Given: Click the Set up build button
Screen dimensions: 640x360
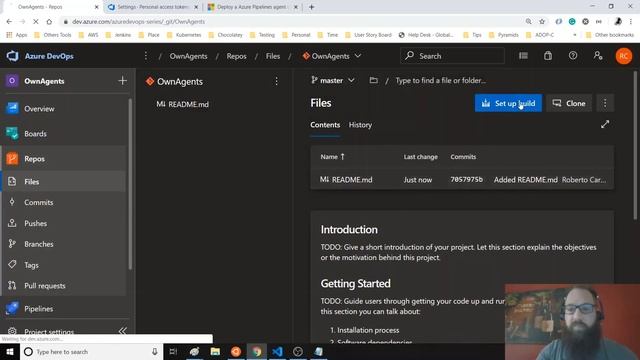Looking at the screenshot, I should 508,103.
